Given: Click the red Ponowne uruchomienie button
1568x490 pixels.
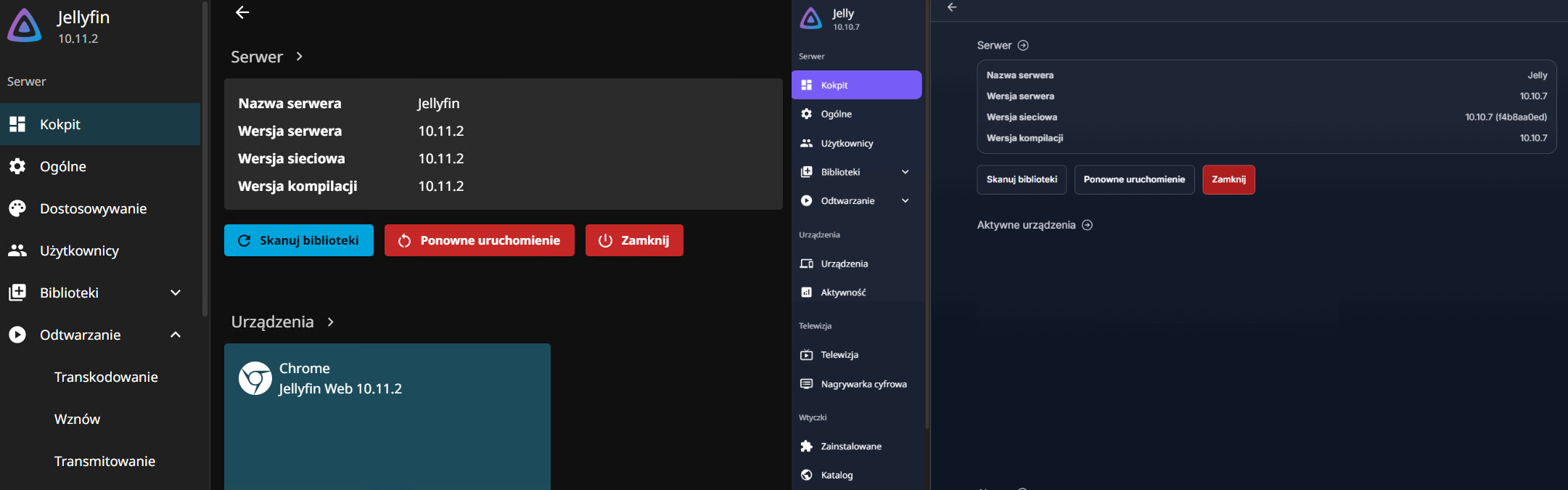Looking at the screenshot, I should (x=479, y=240).
